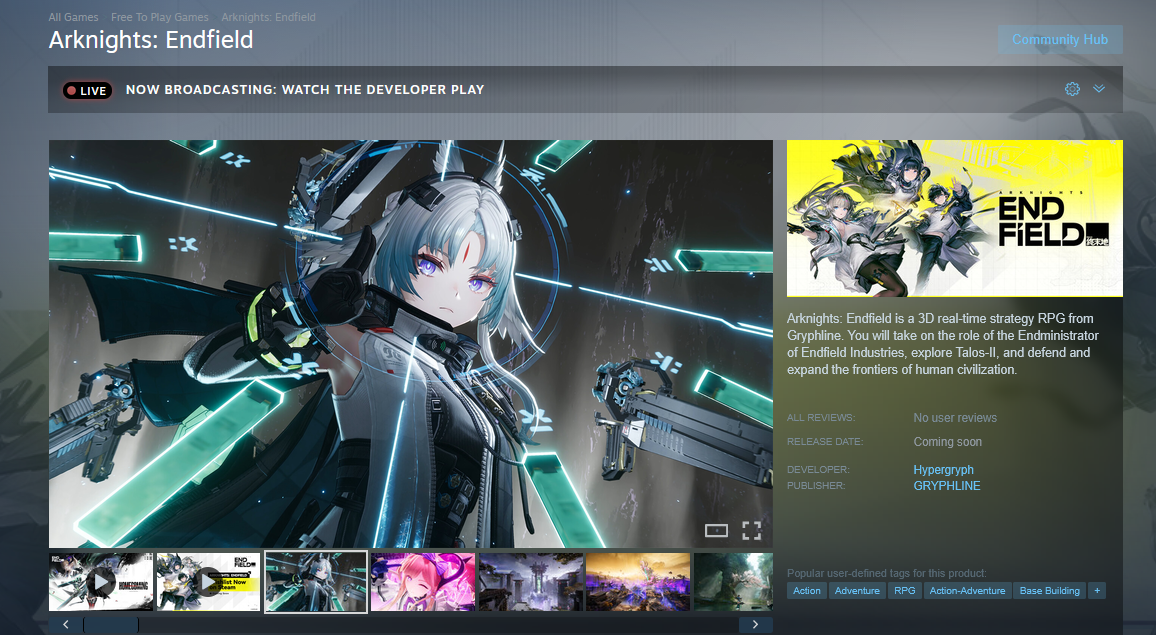1156x635 pixels.
Task: Select the orange landscape screenshot thumbnail
Action: coord(638,582)
